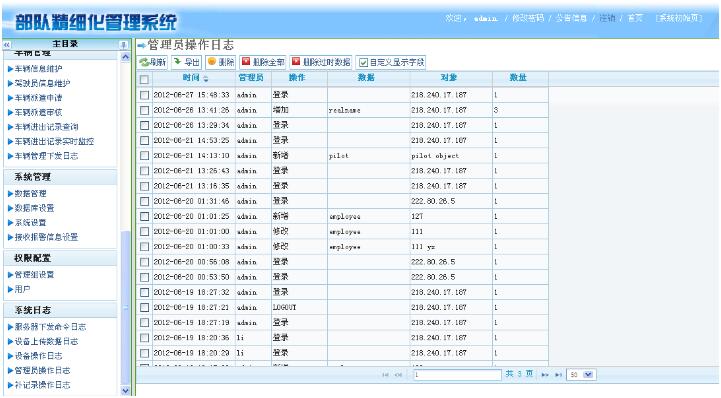Open 车辆管理下发日志 in the sidebar
The height and width of the screenshot is (398, 721).
46,156
